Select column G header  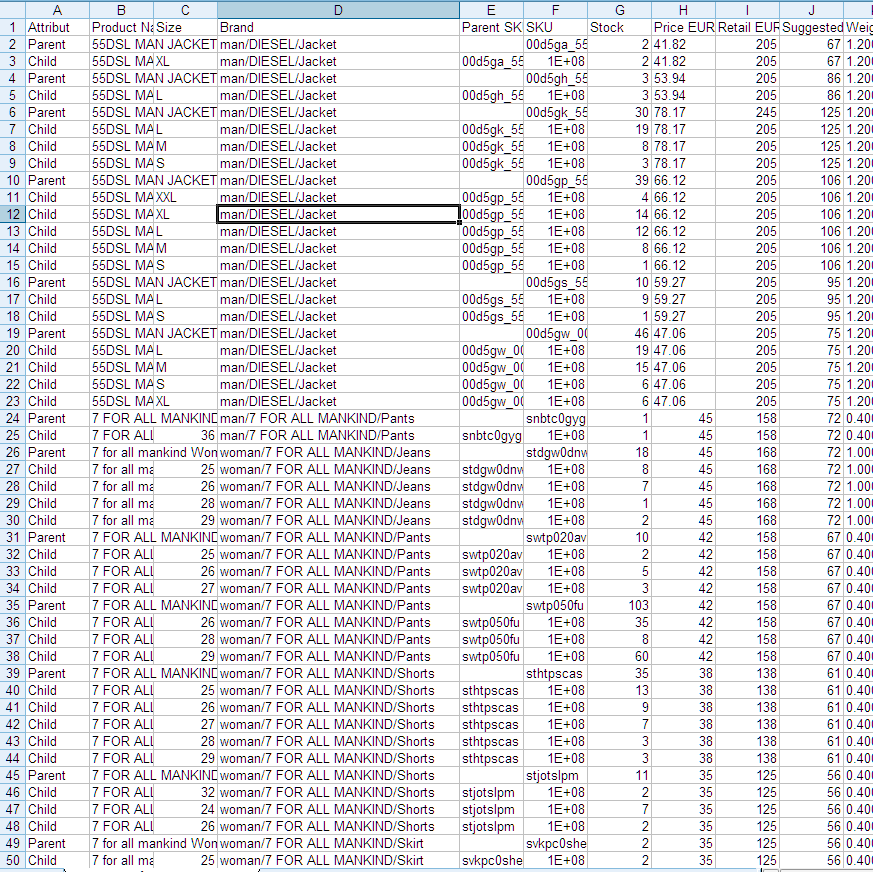pos(620,10)
